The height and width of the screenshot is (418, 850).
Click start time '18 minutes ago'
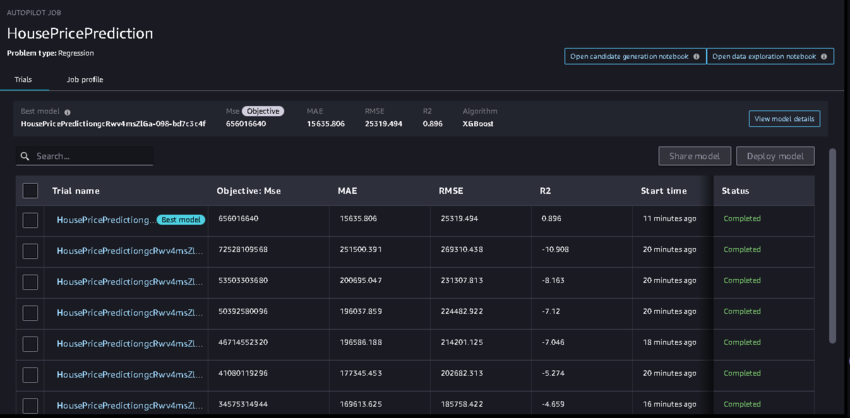coord(669,342)
